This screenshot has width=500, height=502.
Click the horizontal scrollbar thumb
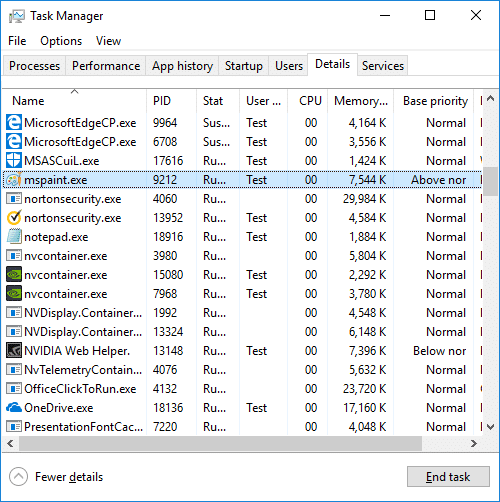point(220,443)
